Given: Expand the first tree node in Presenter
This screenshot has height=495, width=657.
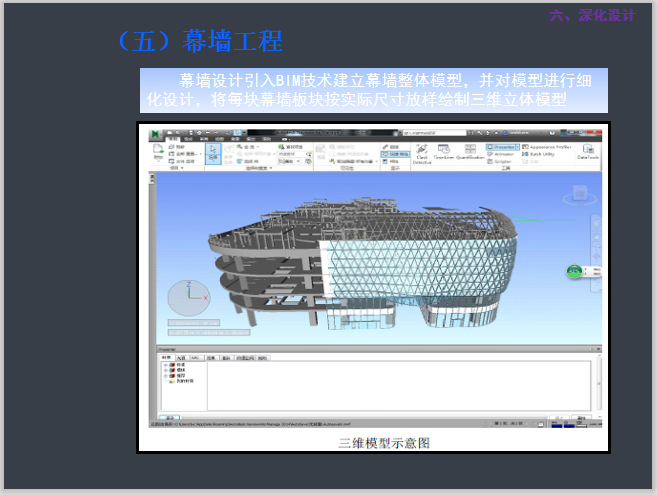Looking at the screenshot, I should pyautogui.click(x=163, y=365).
